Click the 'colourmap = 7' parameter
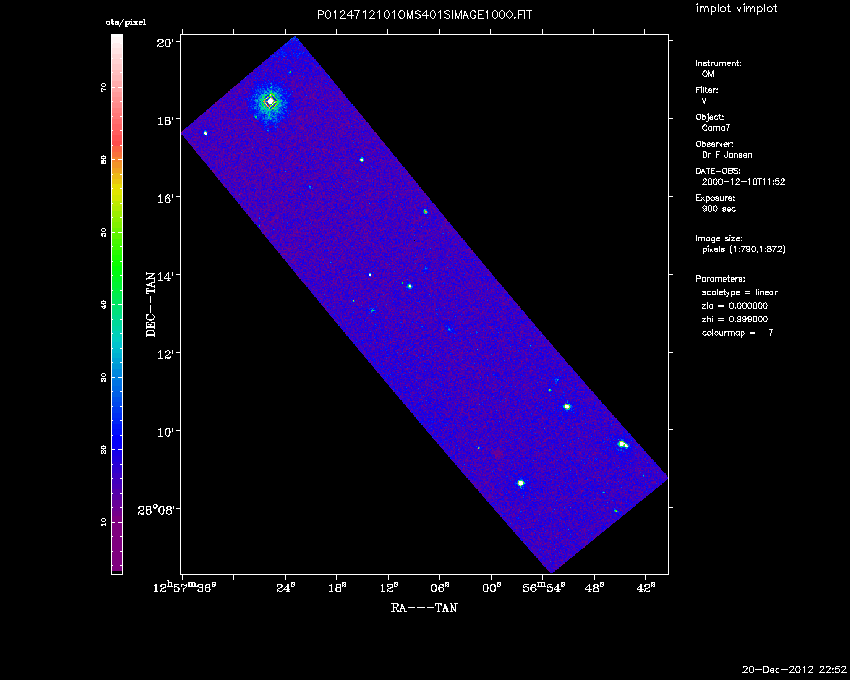This screenshot has height=680, width=850. click(738, 331)
